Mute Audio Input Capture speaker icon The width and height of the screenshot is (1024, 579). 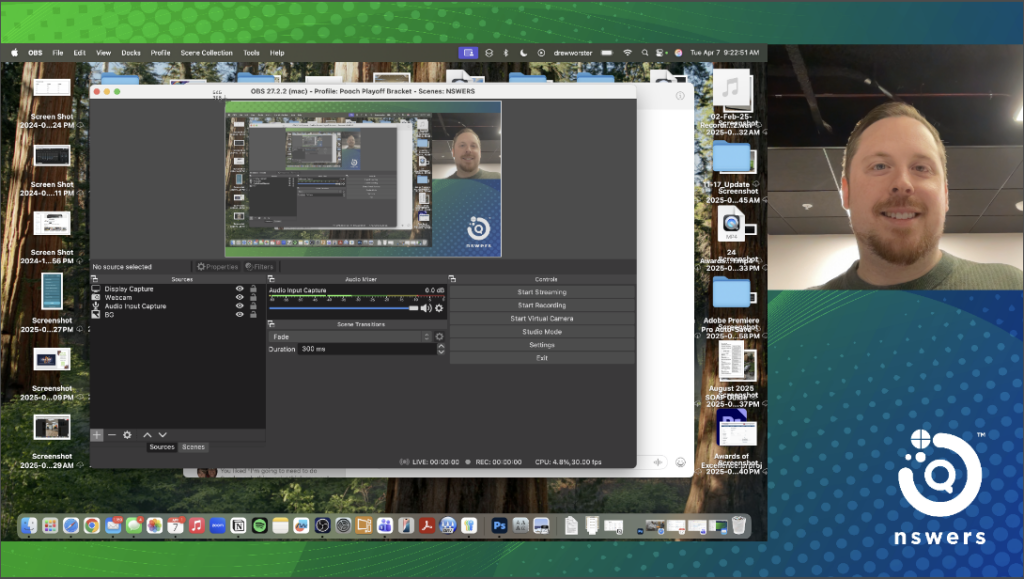click(426, 308)
